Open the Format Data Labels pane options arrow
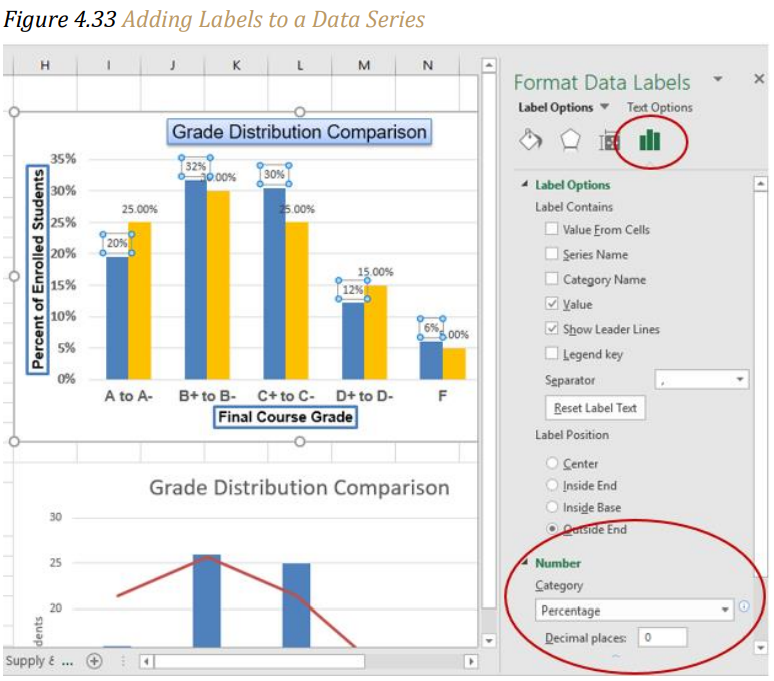774x681 pixels. coord(718,78)
